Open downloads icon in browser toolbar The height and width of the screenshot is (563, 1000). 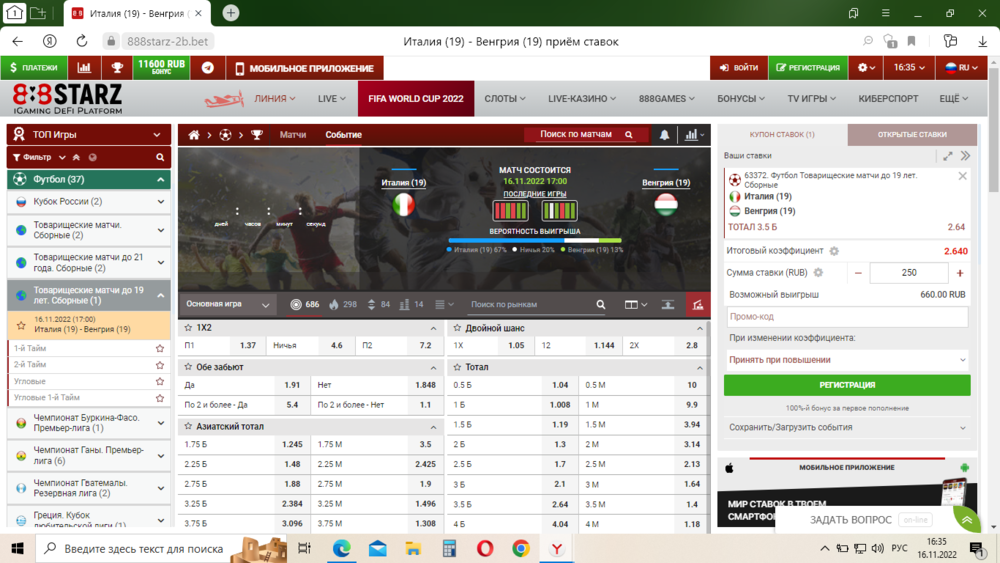(x=982, y=41)
